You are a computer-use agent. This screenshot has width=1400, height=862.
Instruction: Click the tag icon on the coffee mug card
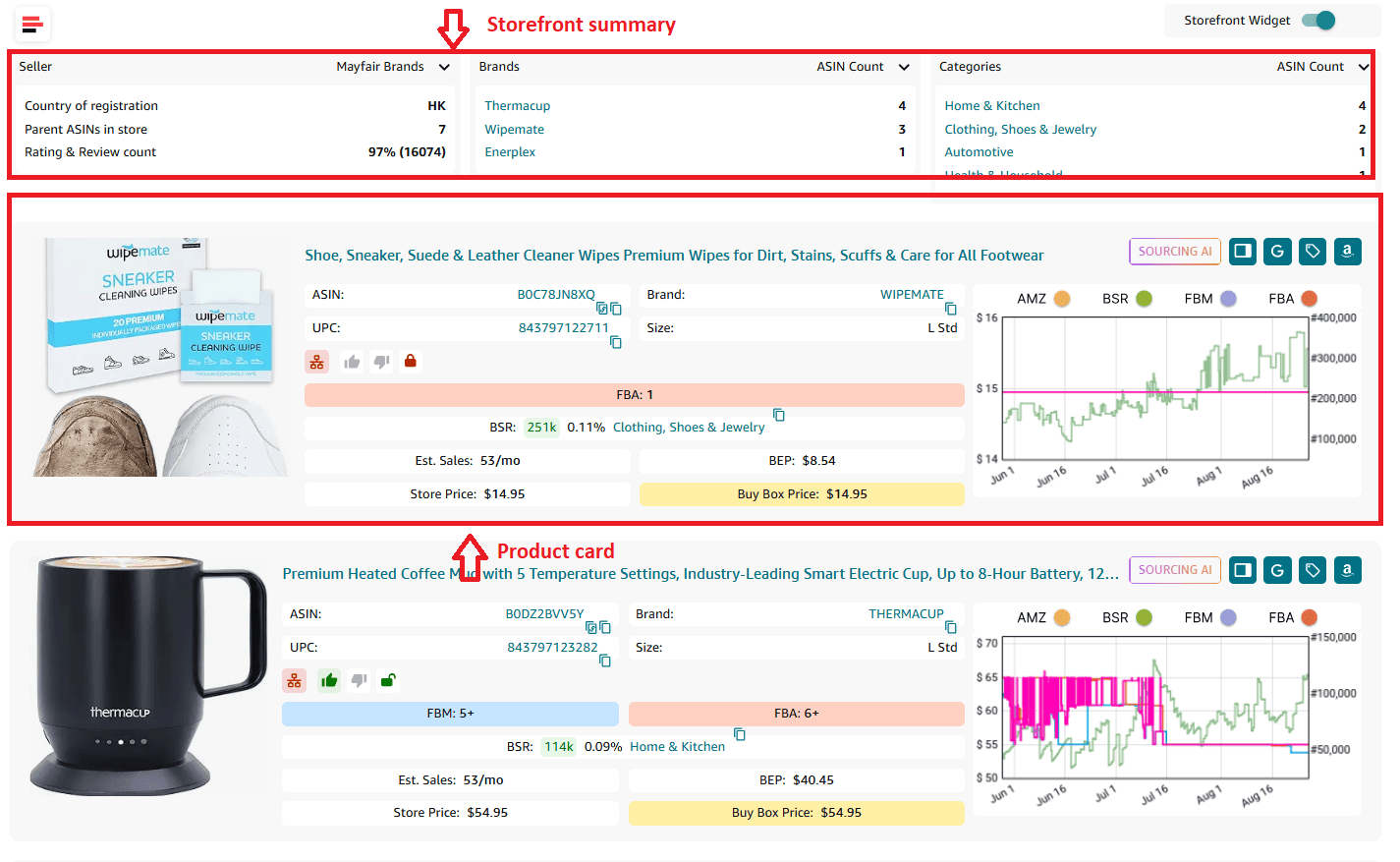coord(1313,570)
